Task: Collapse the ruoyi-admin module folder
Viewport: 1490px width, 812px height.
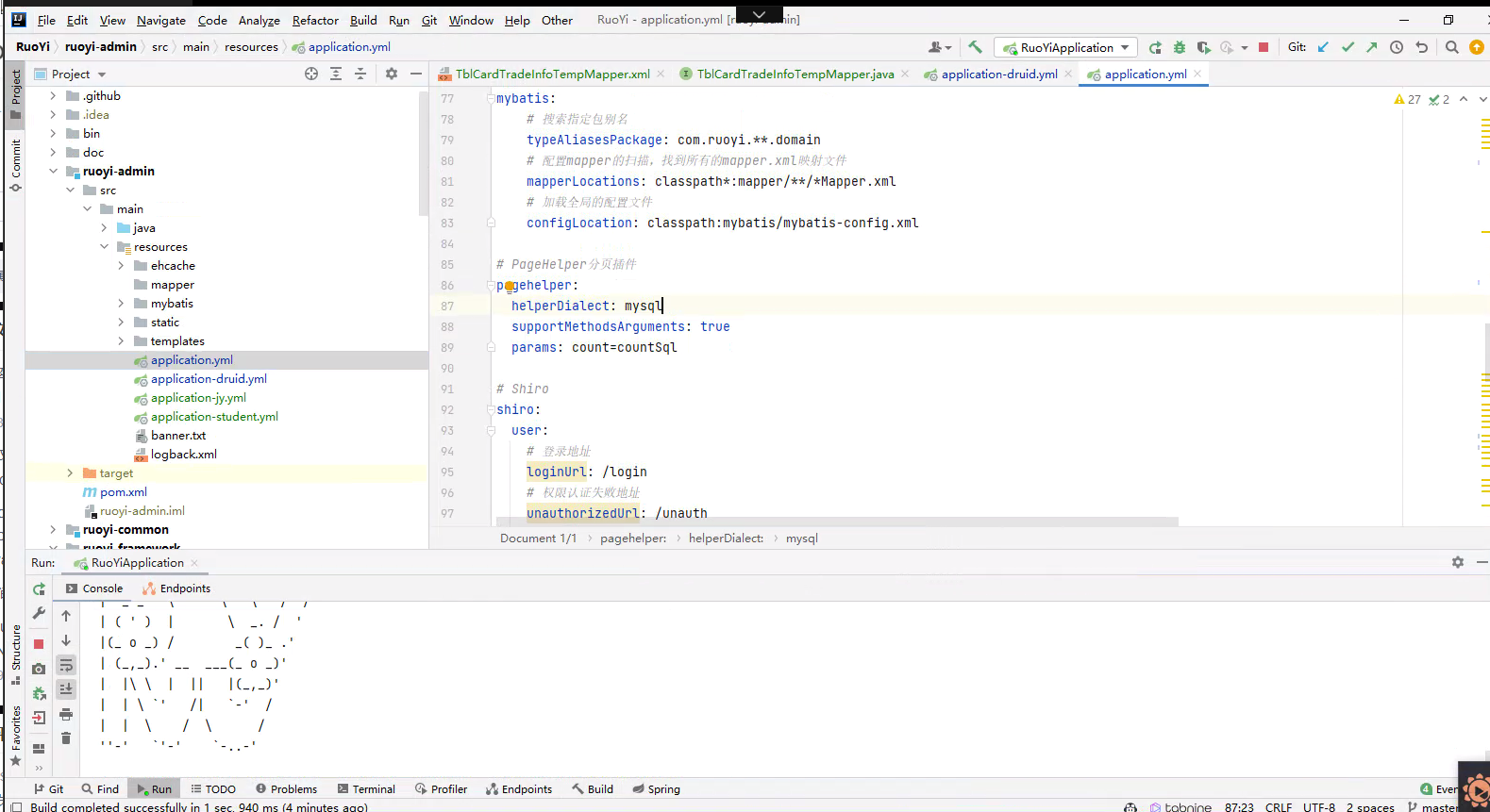Action: point(54,171)
